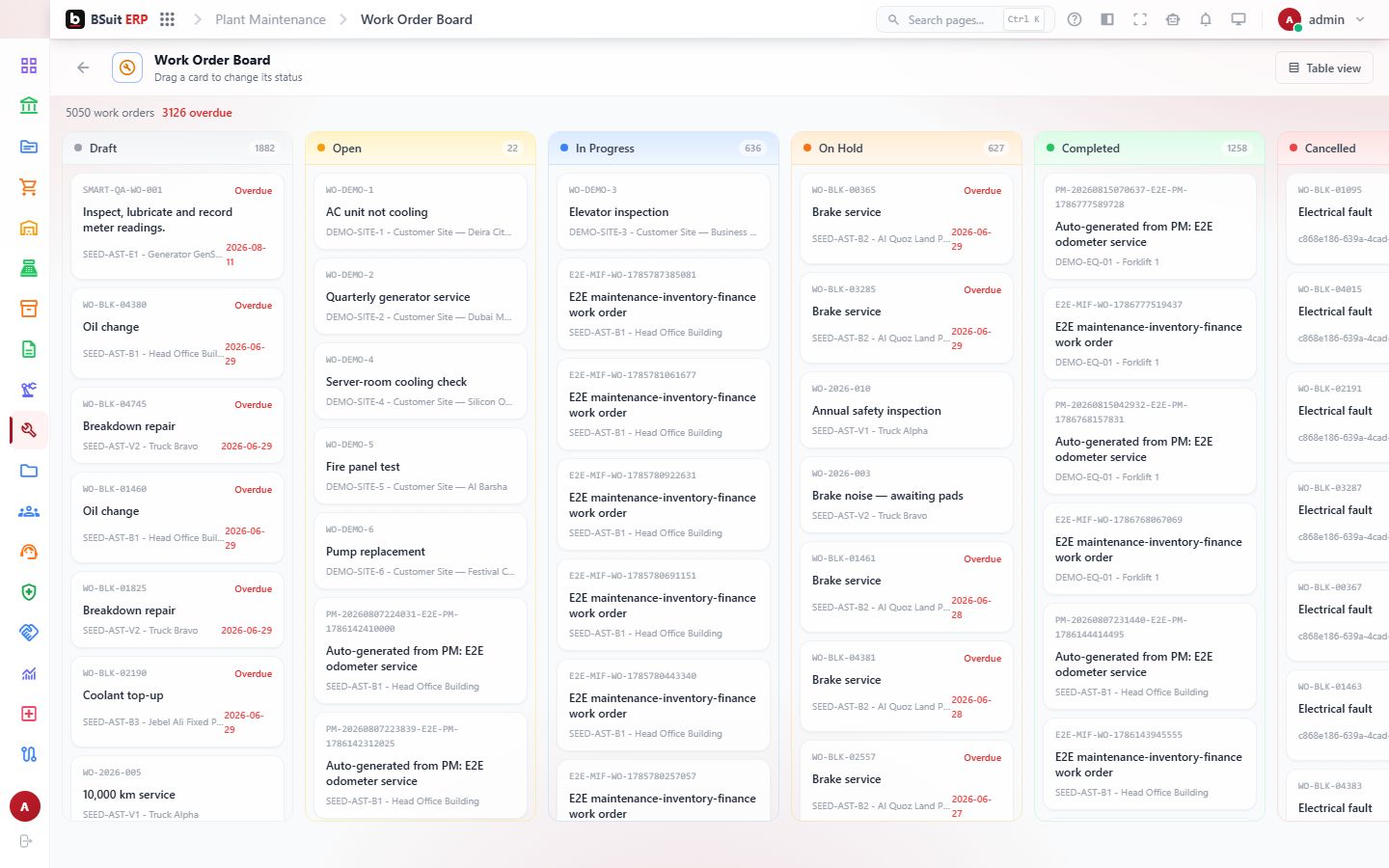Viewport: 1389px width, 868px height.
Task: Select the Coolant top-up card
Action: coord(177,702)
